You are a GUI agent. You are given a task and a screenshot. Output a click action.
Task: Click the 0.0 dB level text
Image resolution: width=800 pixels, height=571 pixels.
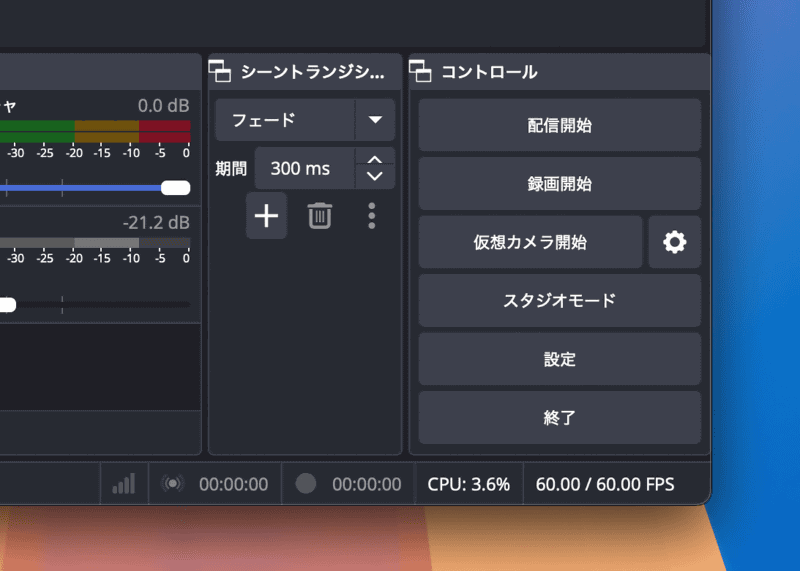click(163, 106)
